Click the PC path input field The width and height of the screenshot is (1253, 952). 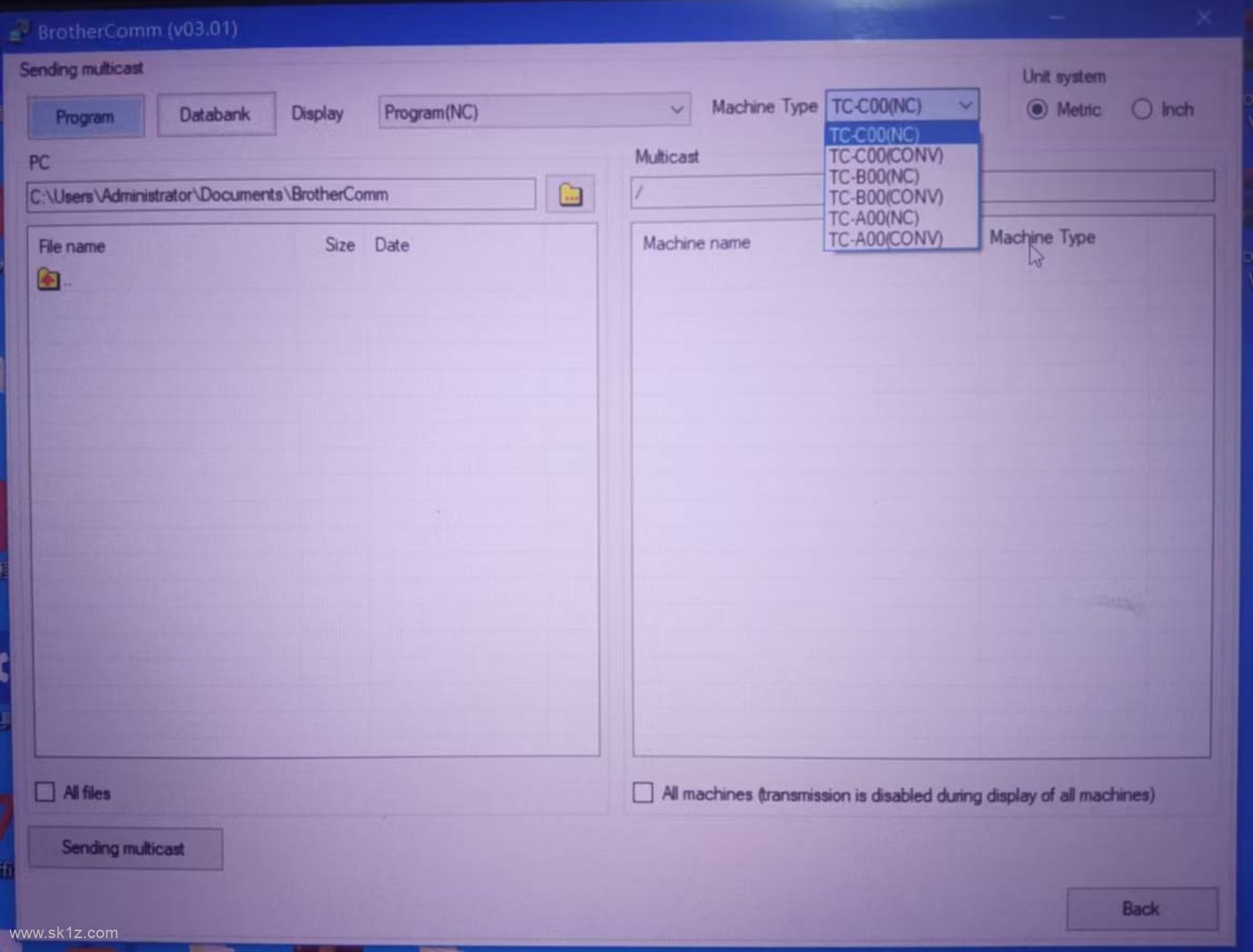(281, 195)
